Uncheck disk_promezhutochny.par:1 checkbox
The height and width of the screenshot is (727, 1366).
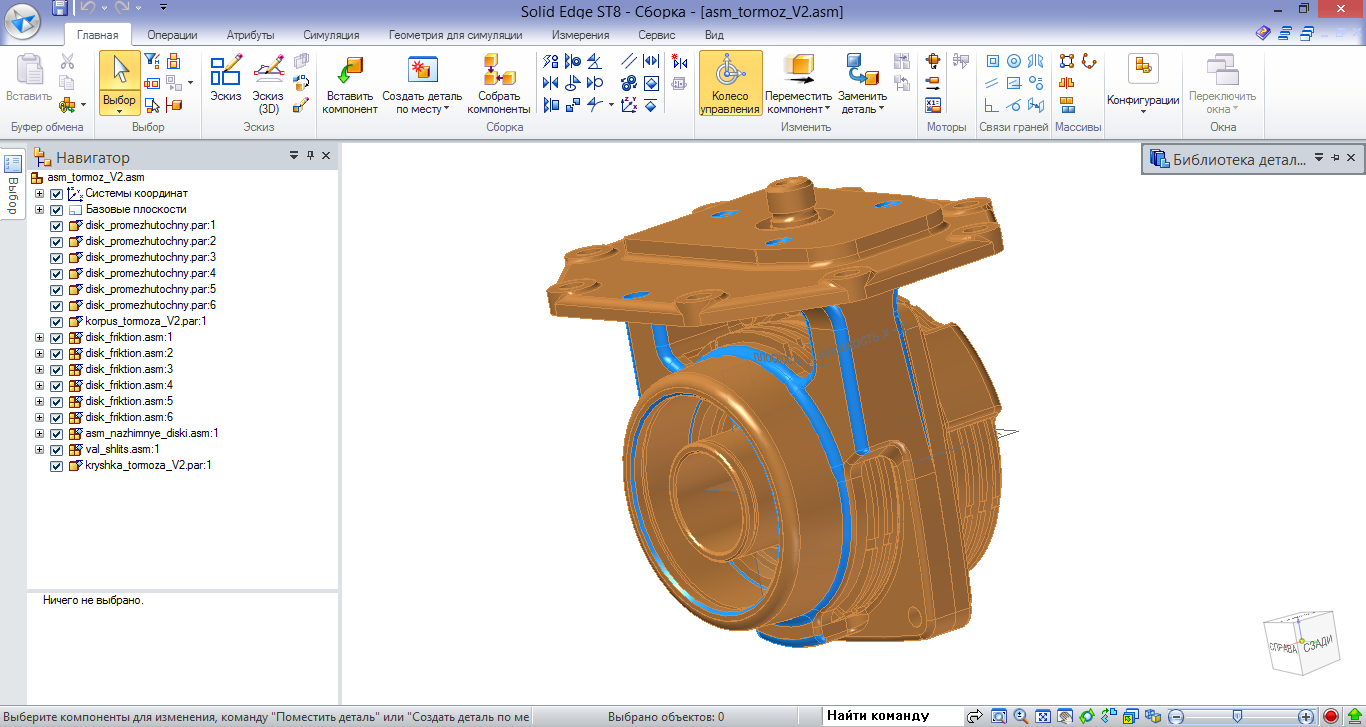57,226
